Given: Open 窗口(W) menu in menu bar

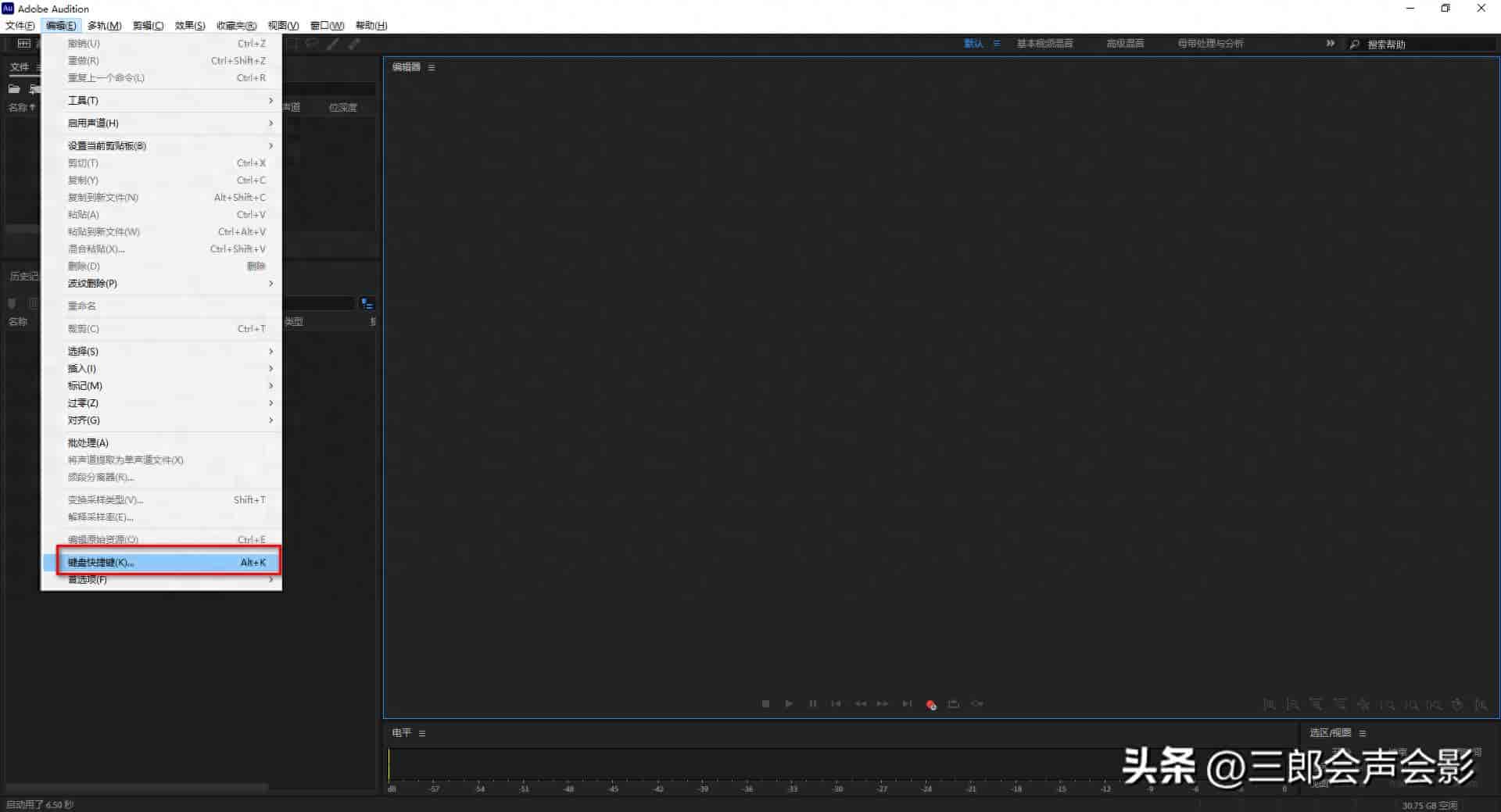Looking at the screenshot, I should click(x=327, y=26).
